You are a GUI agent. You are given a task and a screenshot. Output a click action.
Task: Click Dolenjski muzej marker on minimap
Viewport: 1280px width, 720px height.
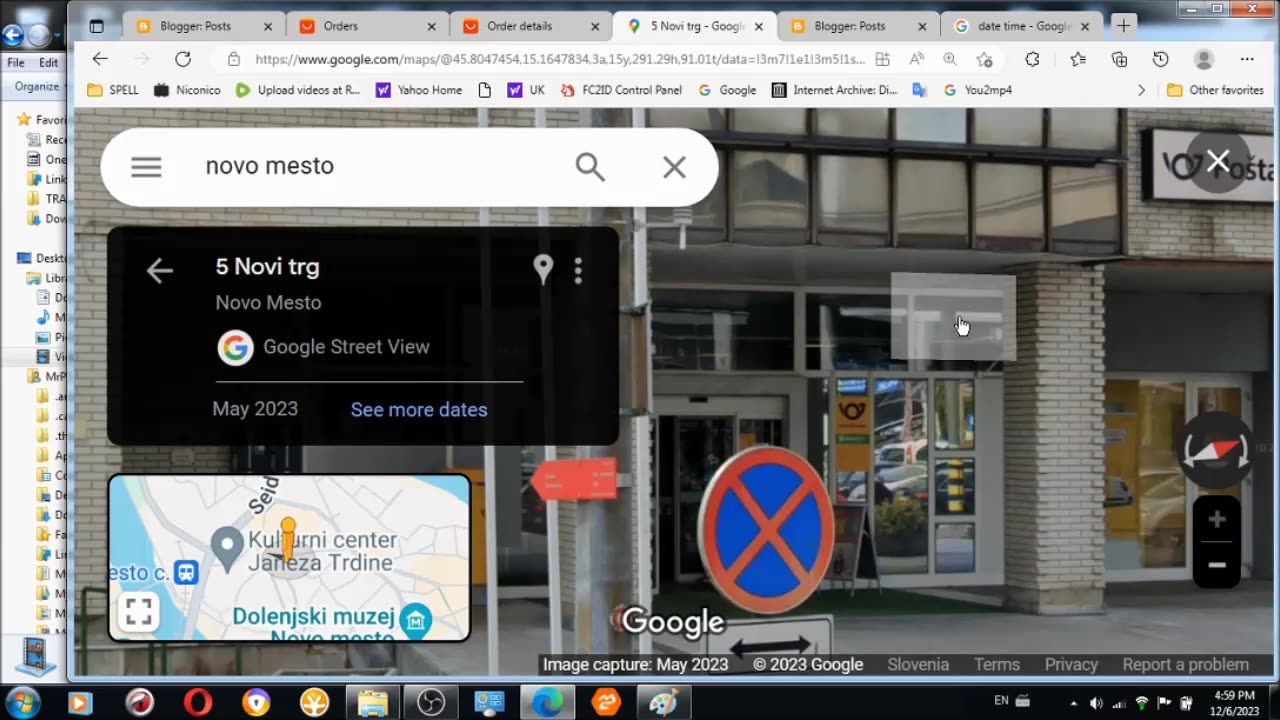[416, 620]
